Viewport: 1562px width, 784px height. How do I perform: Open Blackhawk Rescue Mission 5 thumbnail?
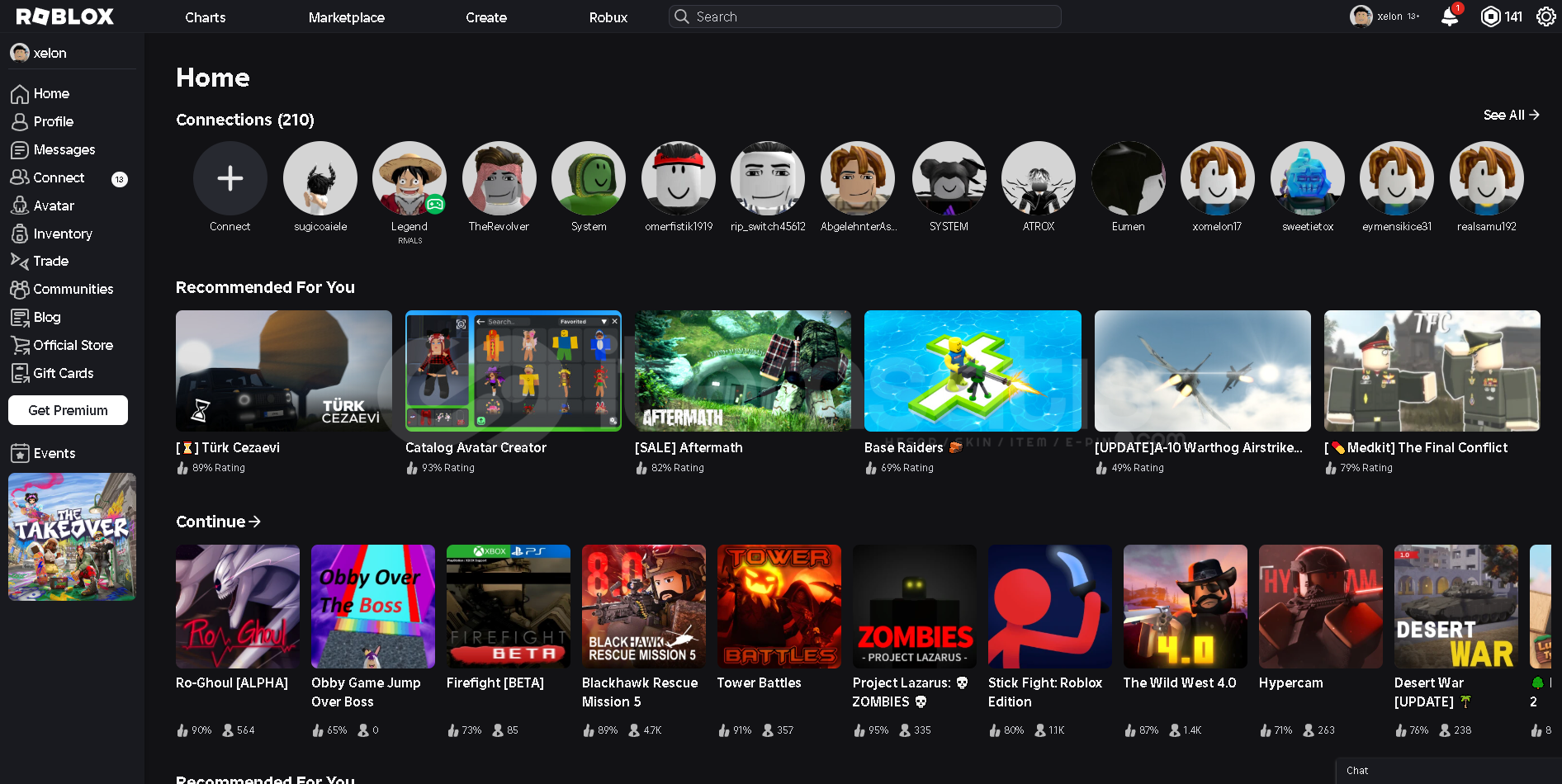pos(644,607)
